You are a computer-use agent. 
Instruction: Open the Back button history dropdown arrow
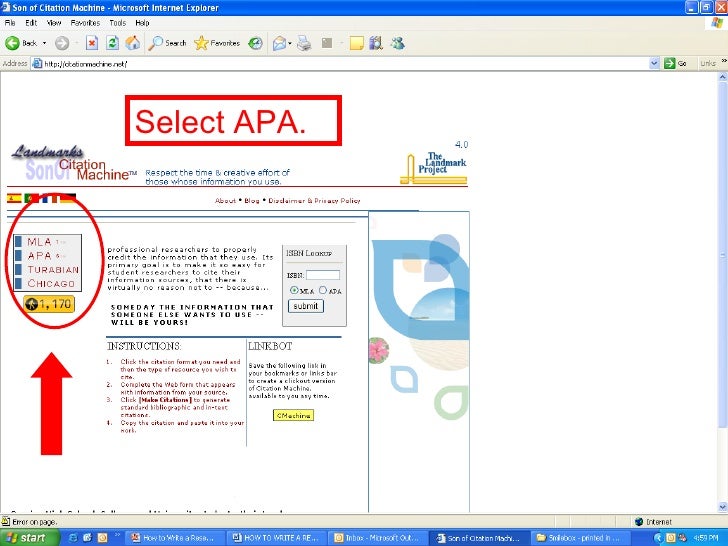[x=45, y=43]
